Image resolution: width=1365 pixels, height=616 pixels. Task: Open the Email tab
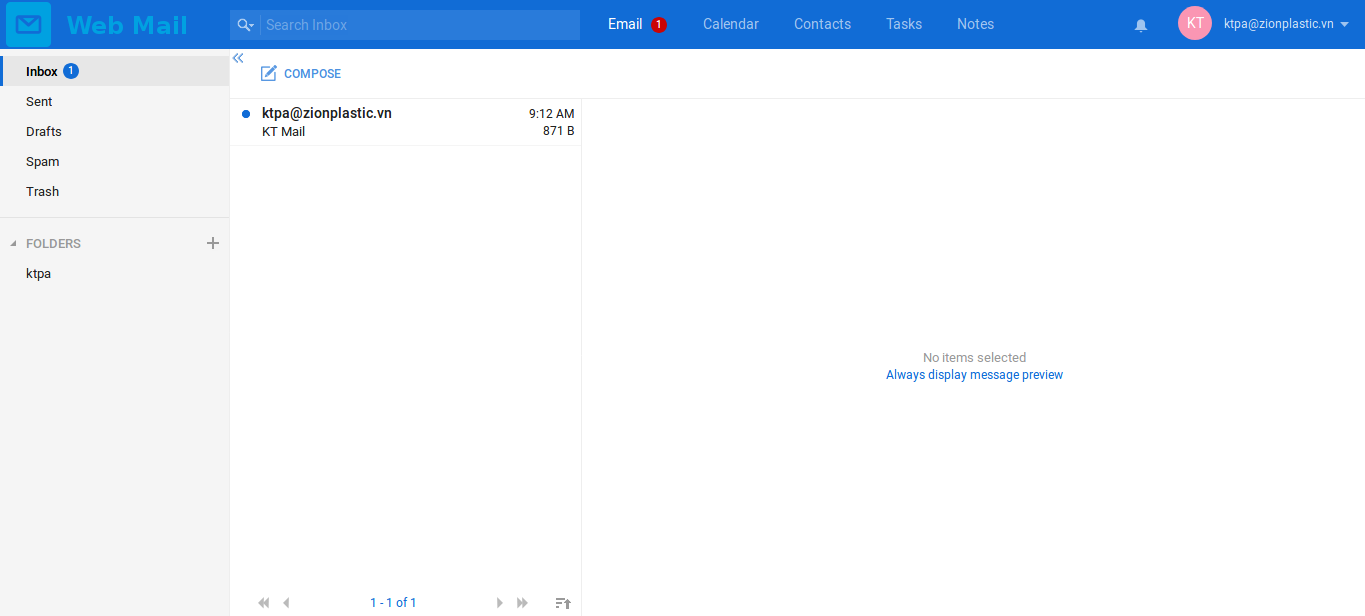pos(625,24)
